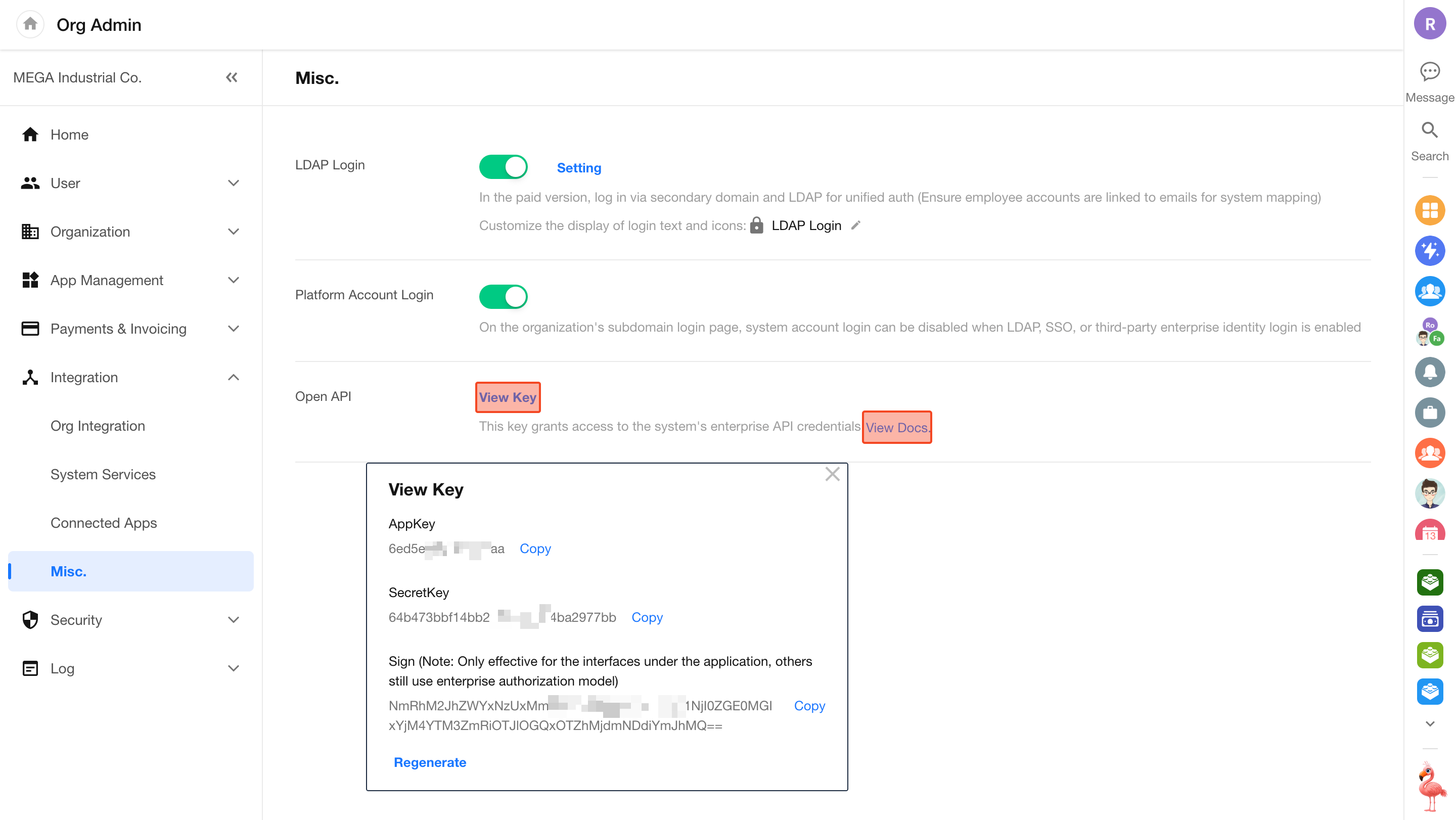This screenshot has width=1456, height=820.
Task: Collapse the sidebar with double-chevron icon
Action: pyautogui.click(x=232, y=77)
